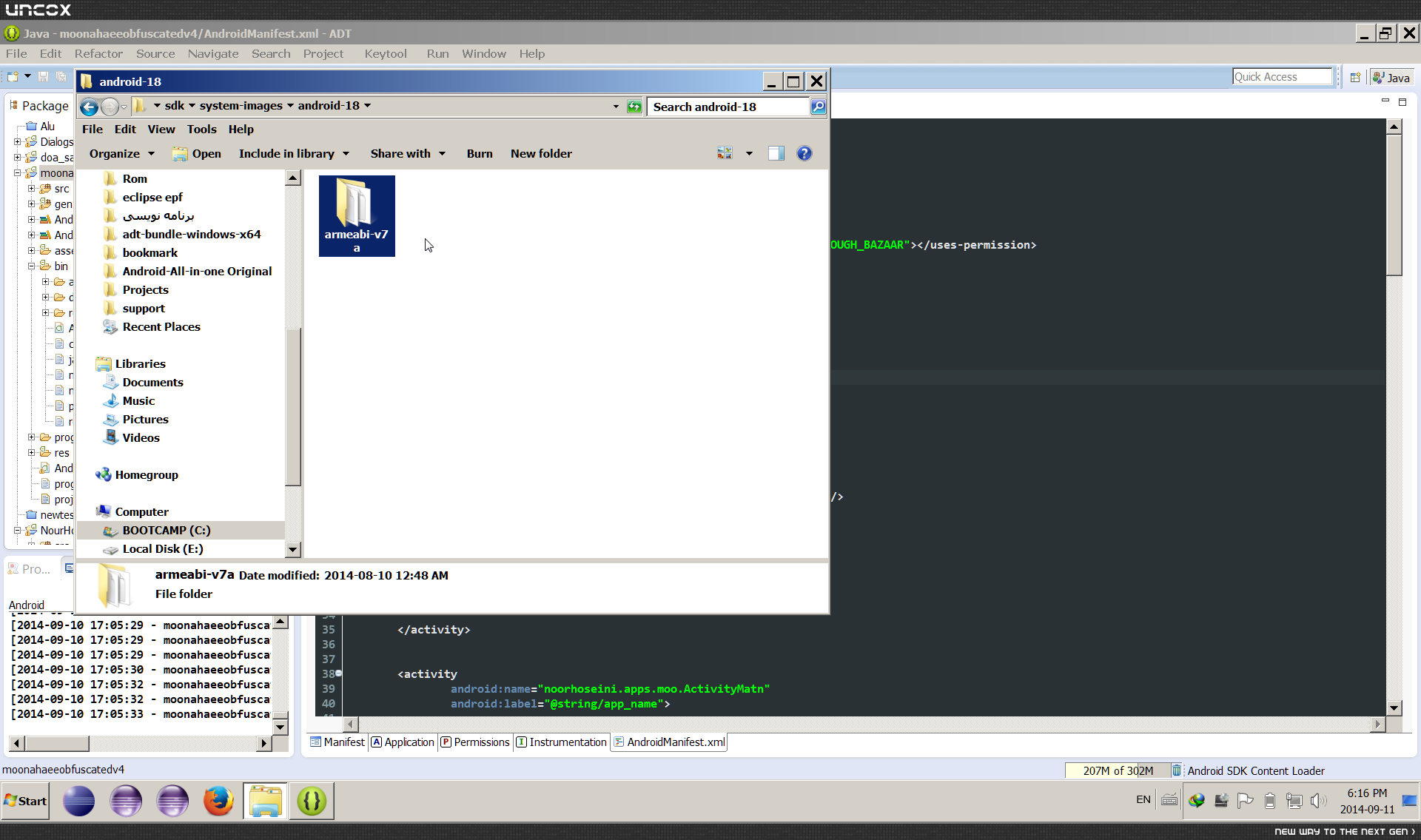Image resolution: width=1421 pixels, height=840 pixels.
Task: Click the Internet Download Manager tray icon
Action: pos(1197,800)
